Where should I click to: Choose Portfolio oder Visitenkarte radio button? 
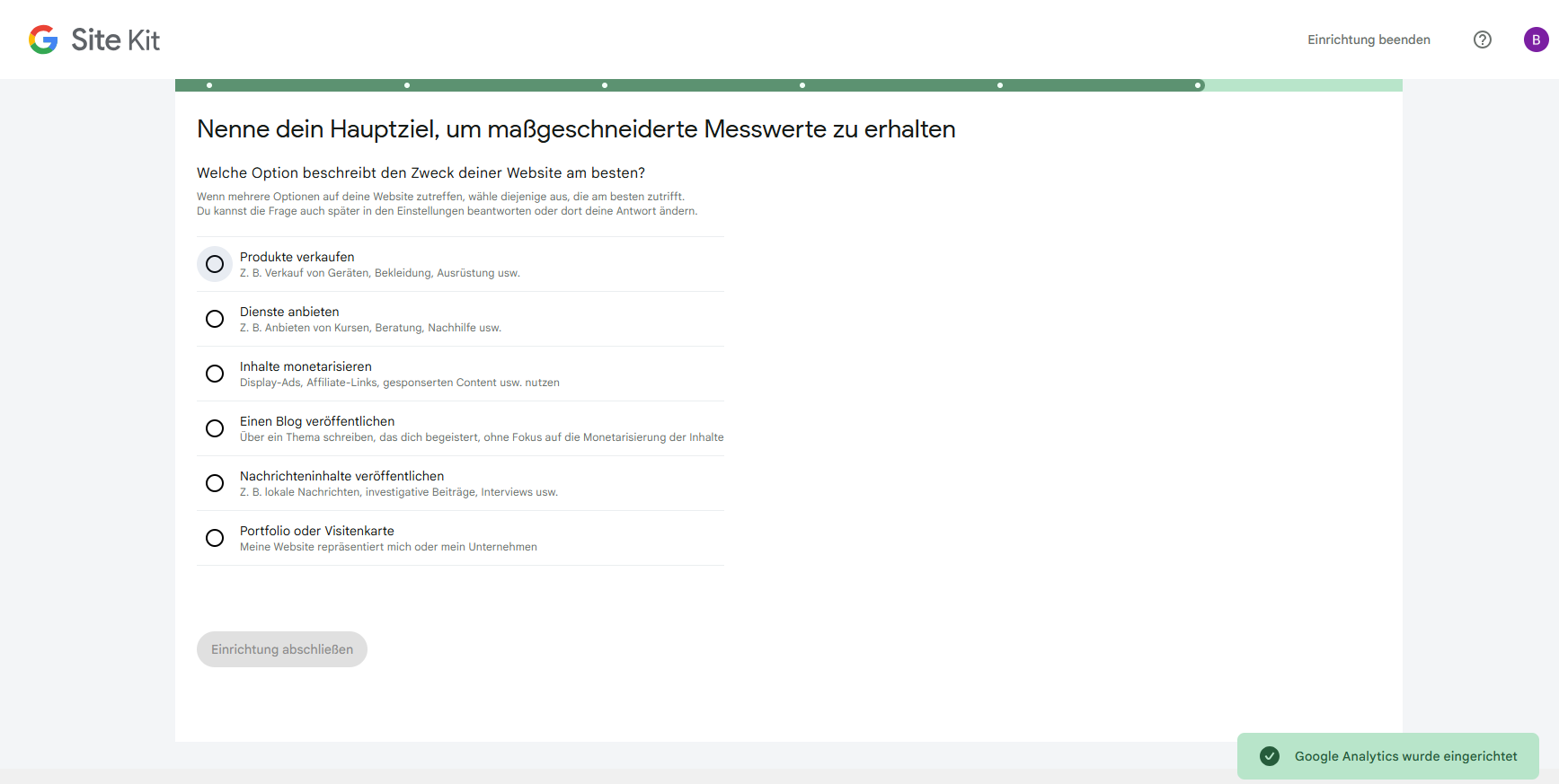pos(215,538)
